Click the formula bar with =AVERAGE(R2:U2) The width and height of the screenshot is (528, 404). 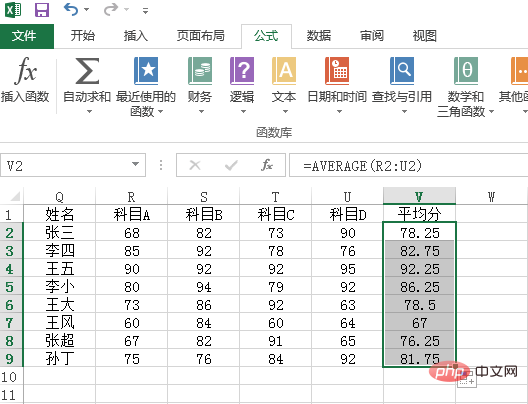(x=408, y=165)
